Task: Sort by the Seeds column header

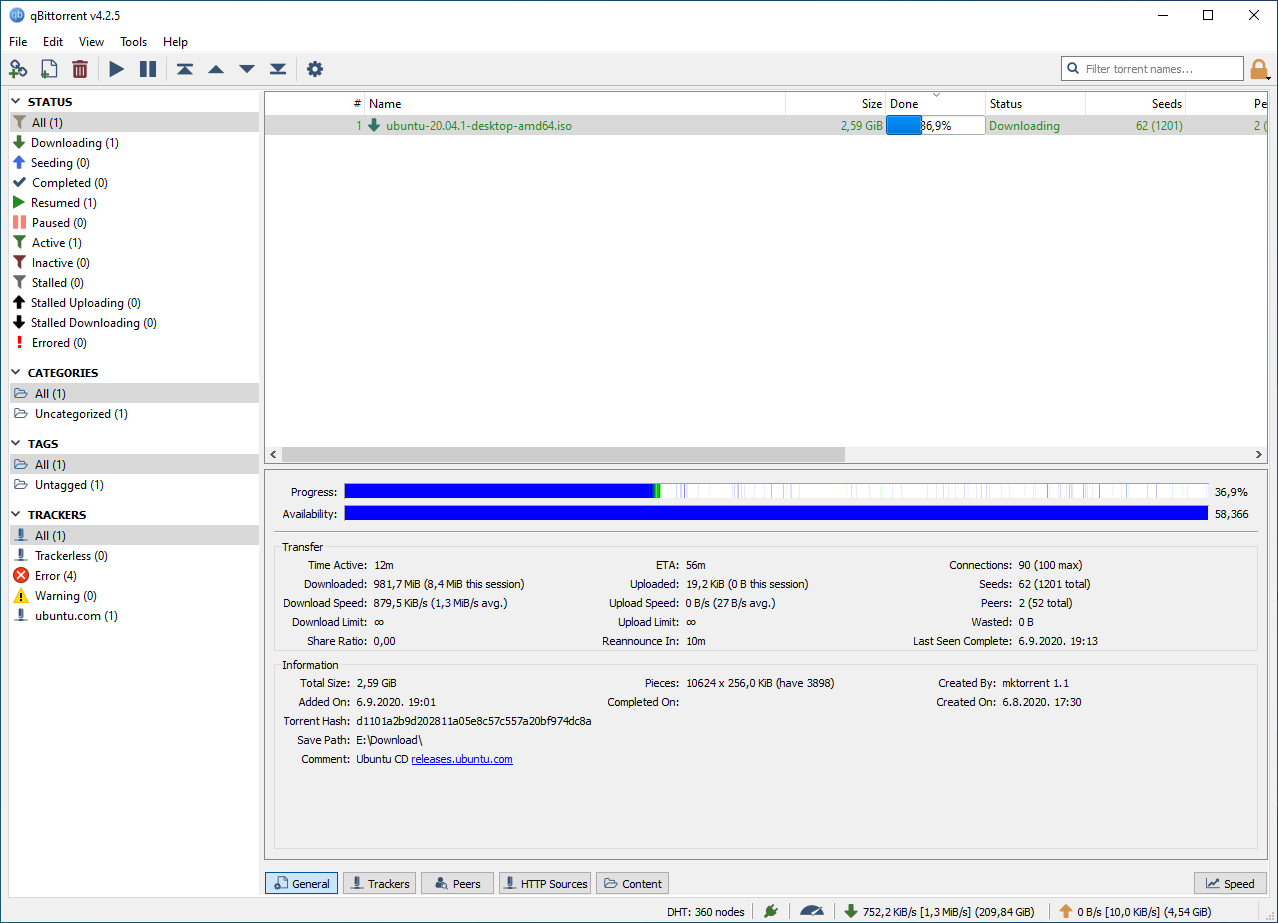Action: tap(1136, 104)
